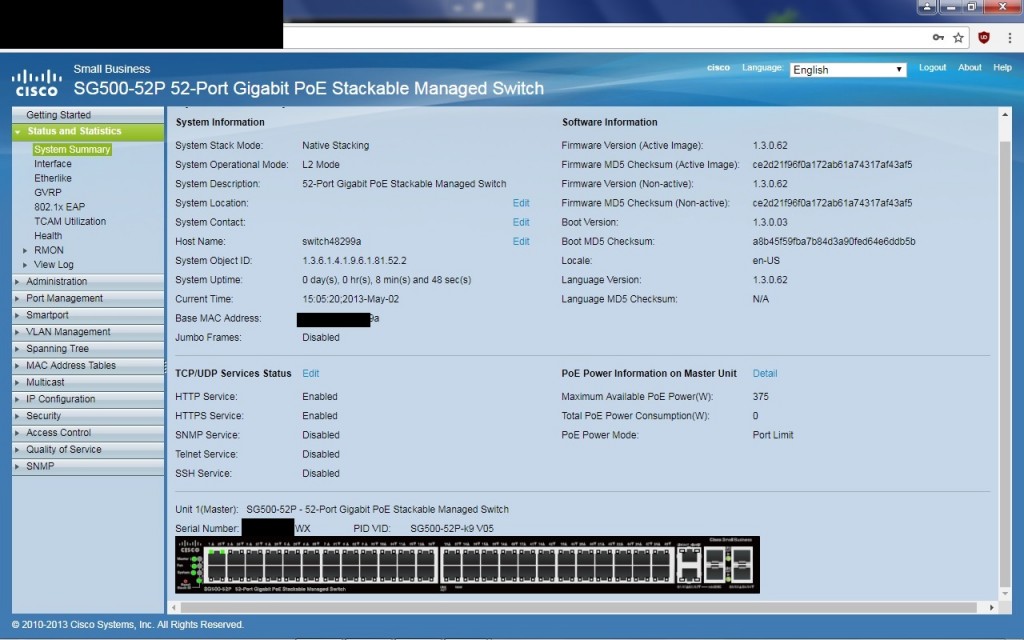Click the Maximum Available PoE Power value 375
The height and width of the screenshot is (640, 1024).
tap(760, 396)
